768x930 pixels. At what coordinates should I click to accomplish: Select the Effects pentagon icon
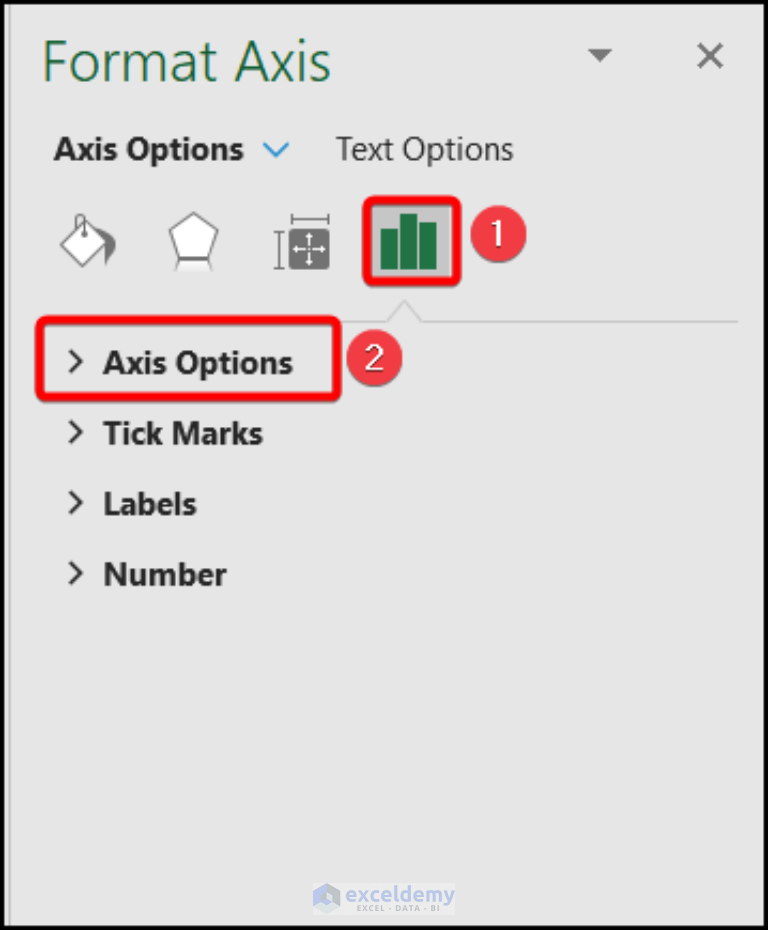coord(193,241)
